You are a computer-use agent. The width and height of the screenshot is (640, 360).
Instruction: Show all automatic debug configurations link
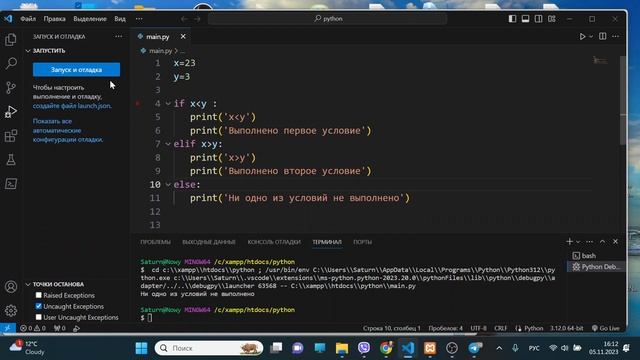click(68, 130)
